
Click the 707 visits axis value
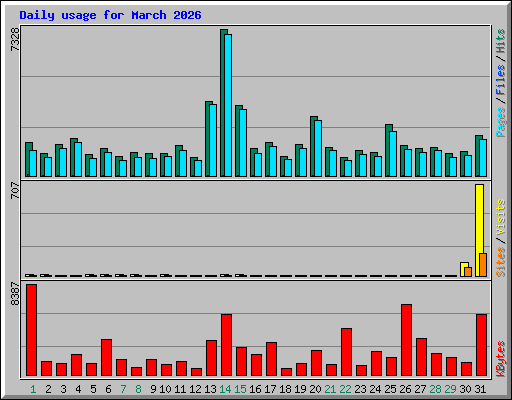coord(15,190)
